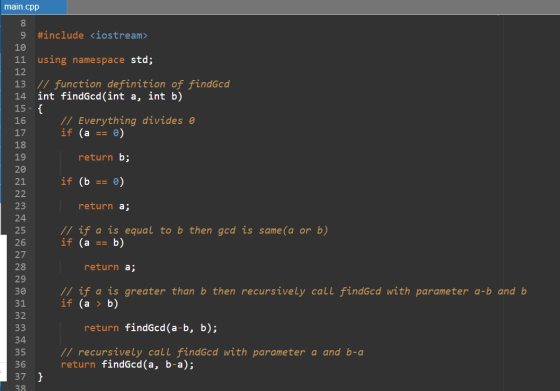Click line number 9 in the gutter
The image size is (560, 391).
point(23,35)
